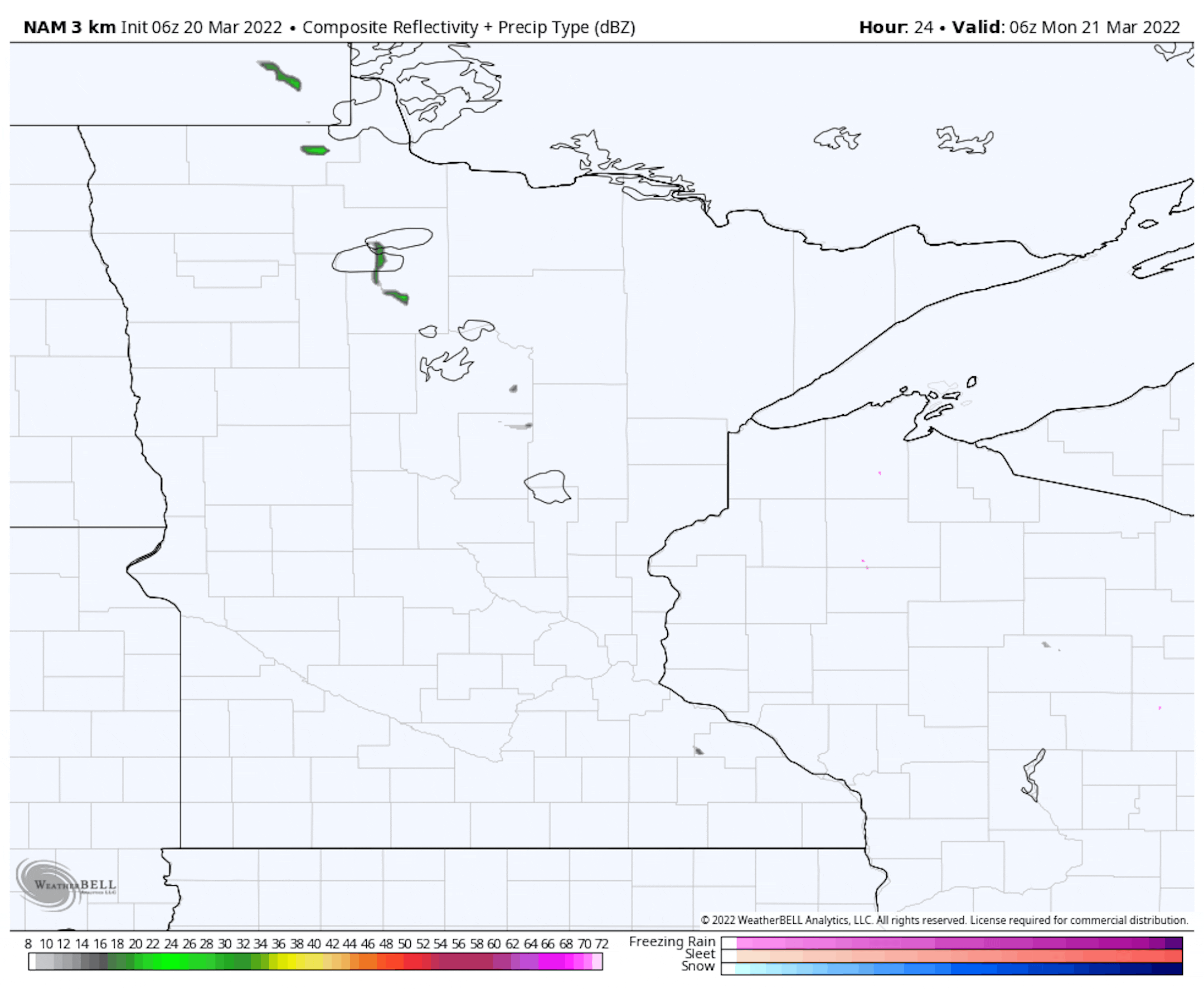Click the small green echo south of the Canadian border
The width and height of the screenshot is (1204, 989).
click(x=314, y=151)
